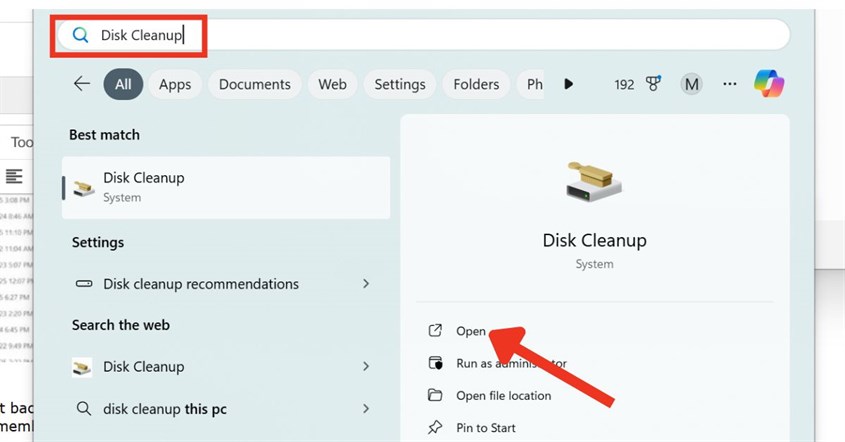Click the Disk Cleanup web result icon

point(82,367)
